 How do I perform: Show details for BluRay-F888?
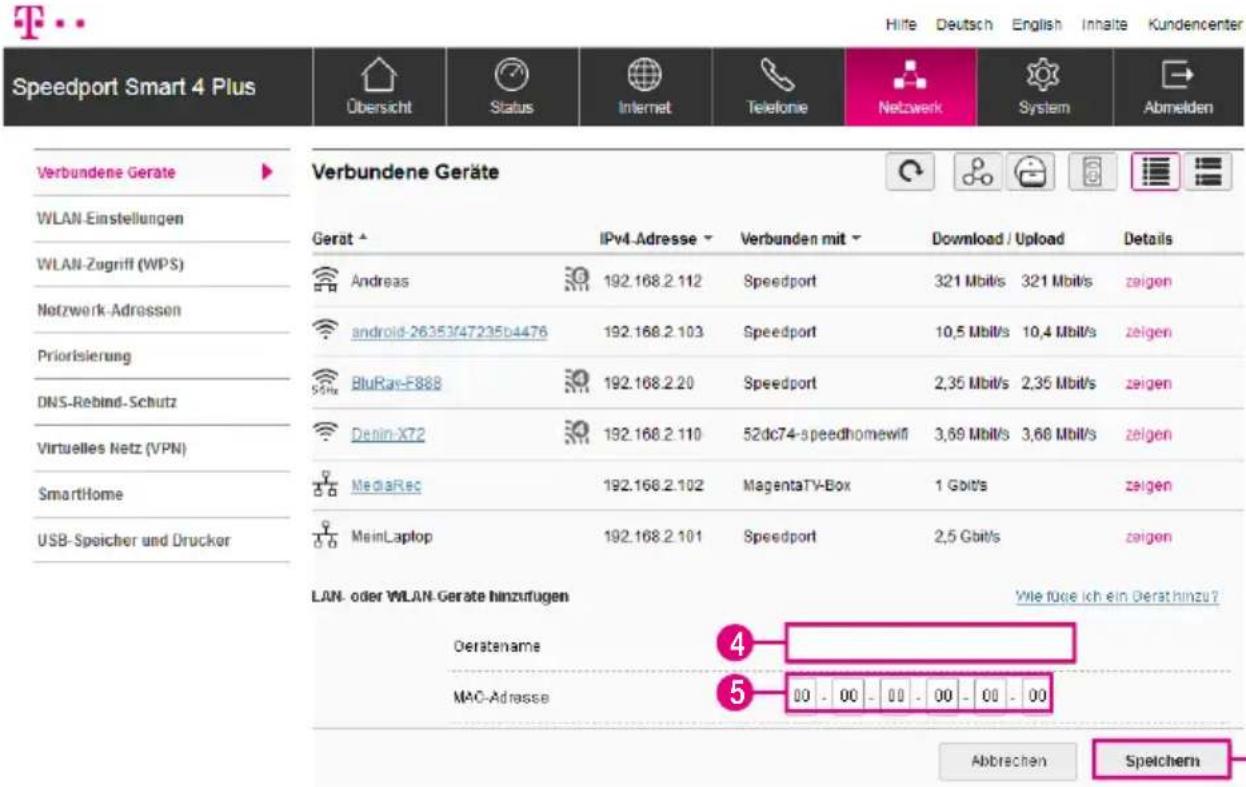[x=1148, y=384]
